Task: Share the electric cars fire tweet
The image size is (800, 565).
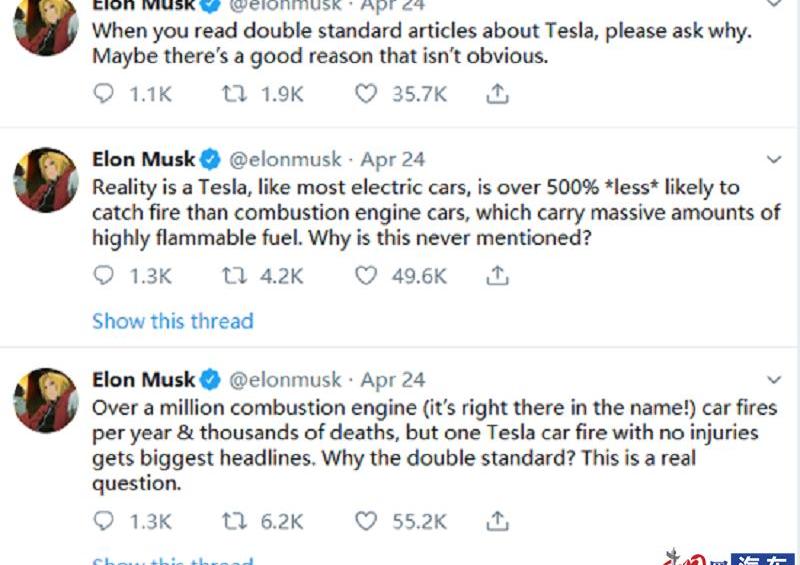Action: coord(497,275)
